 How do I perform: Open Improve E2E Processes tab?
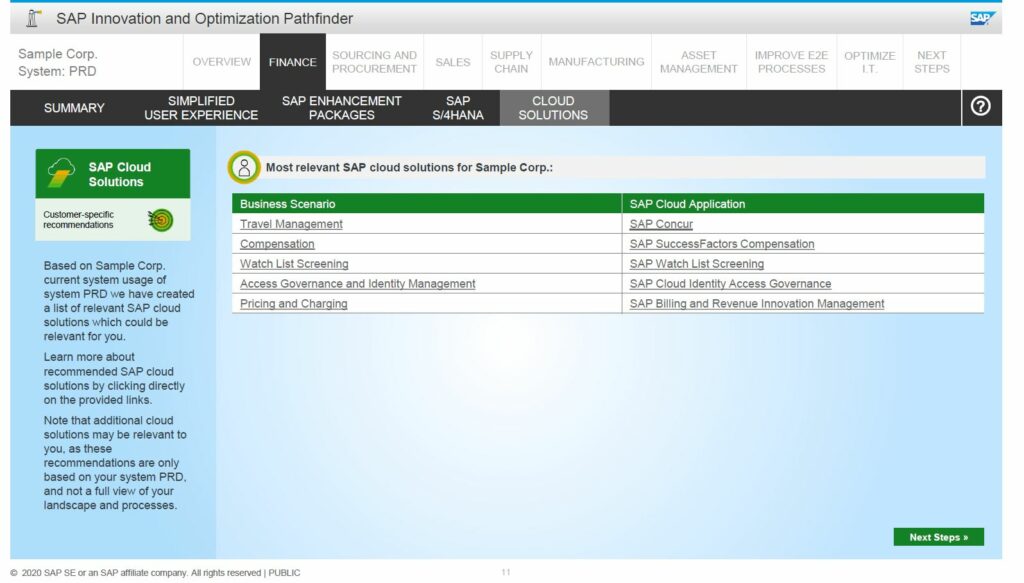792,62
